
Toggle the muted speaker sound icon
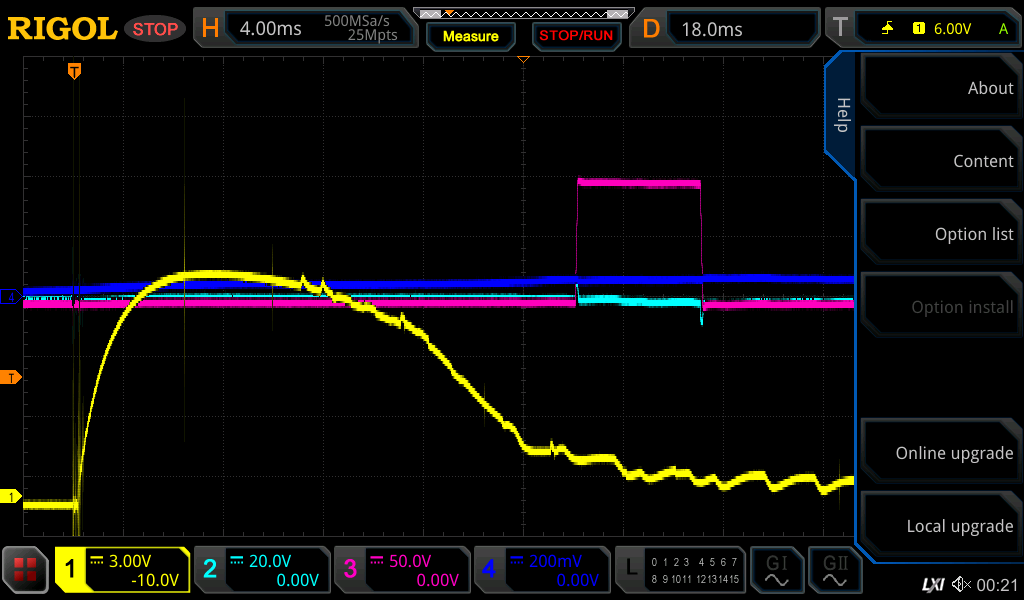click(961, 583)
